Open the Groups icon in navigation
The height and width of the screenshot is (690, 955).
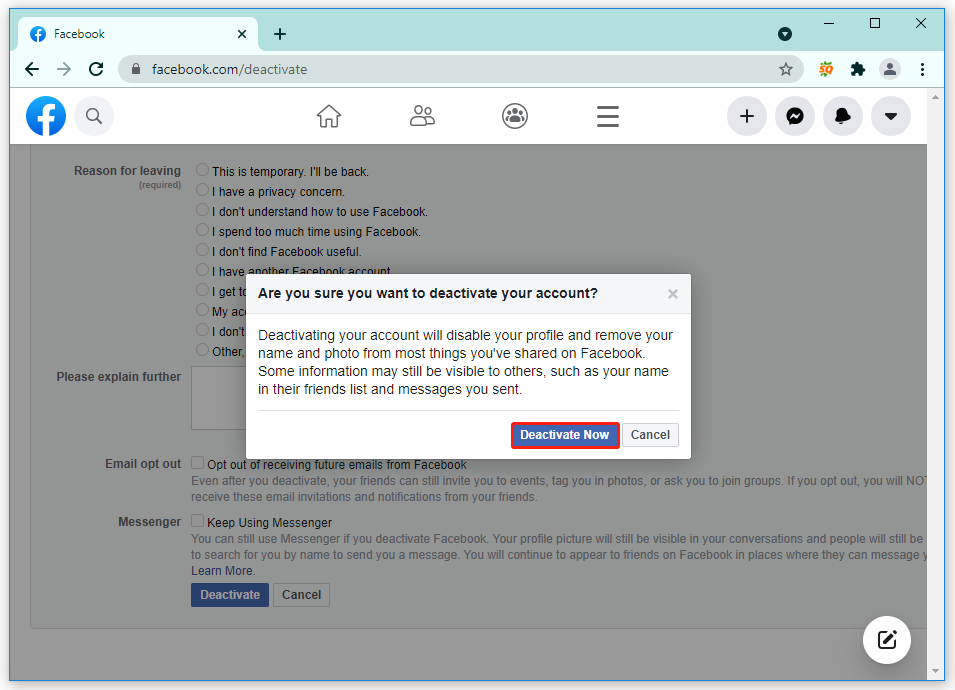coord(515,116)
